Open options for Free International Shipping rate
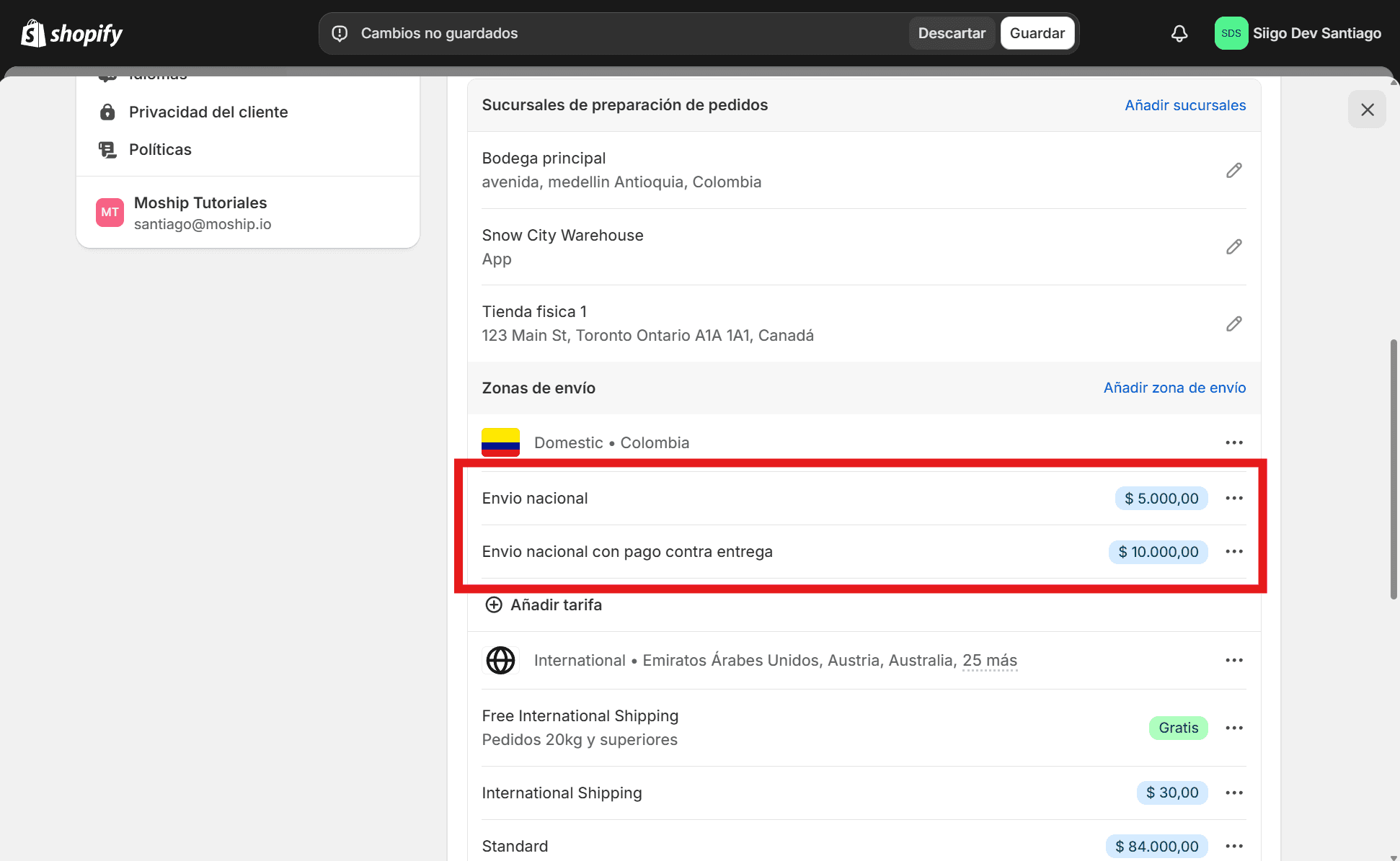Image resolution: width=1400 pixels, height=861 pixels. 1234,728
